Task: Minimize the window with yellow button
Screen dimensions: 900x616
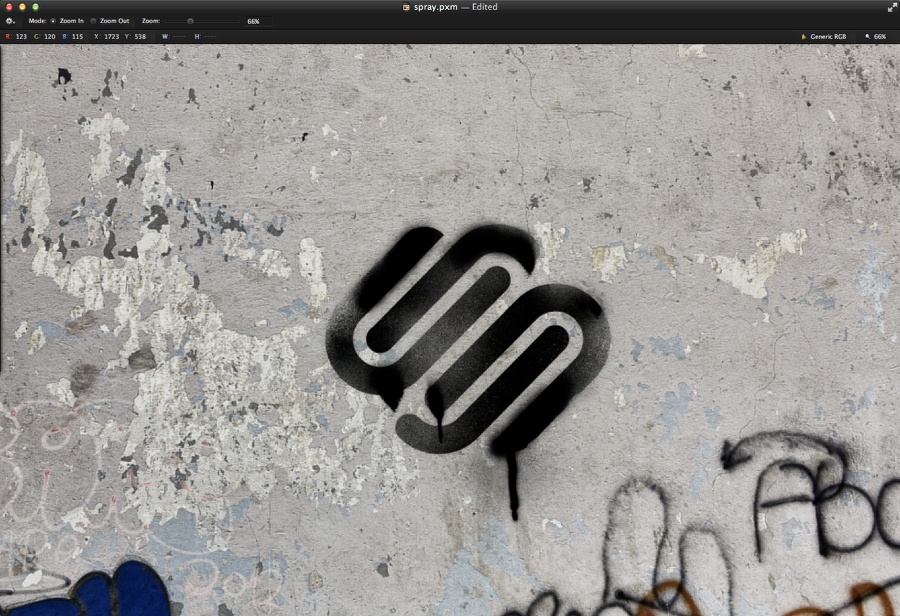Action: click(x=22, y=7)
